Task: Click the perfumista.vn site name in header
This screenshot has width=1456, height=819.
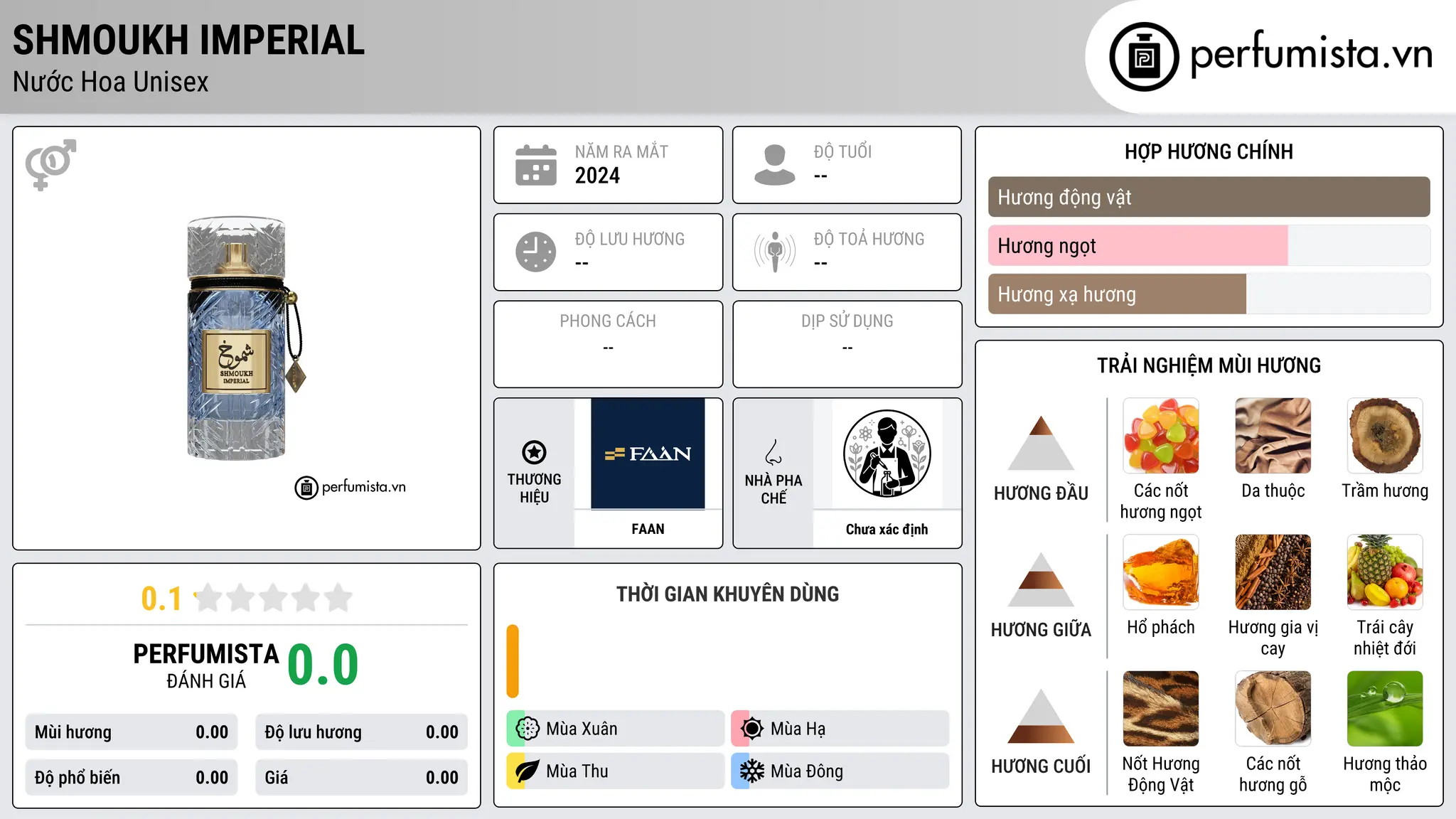Action: pyautogui.click(x=1311, y=54)
